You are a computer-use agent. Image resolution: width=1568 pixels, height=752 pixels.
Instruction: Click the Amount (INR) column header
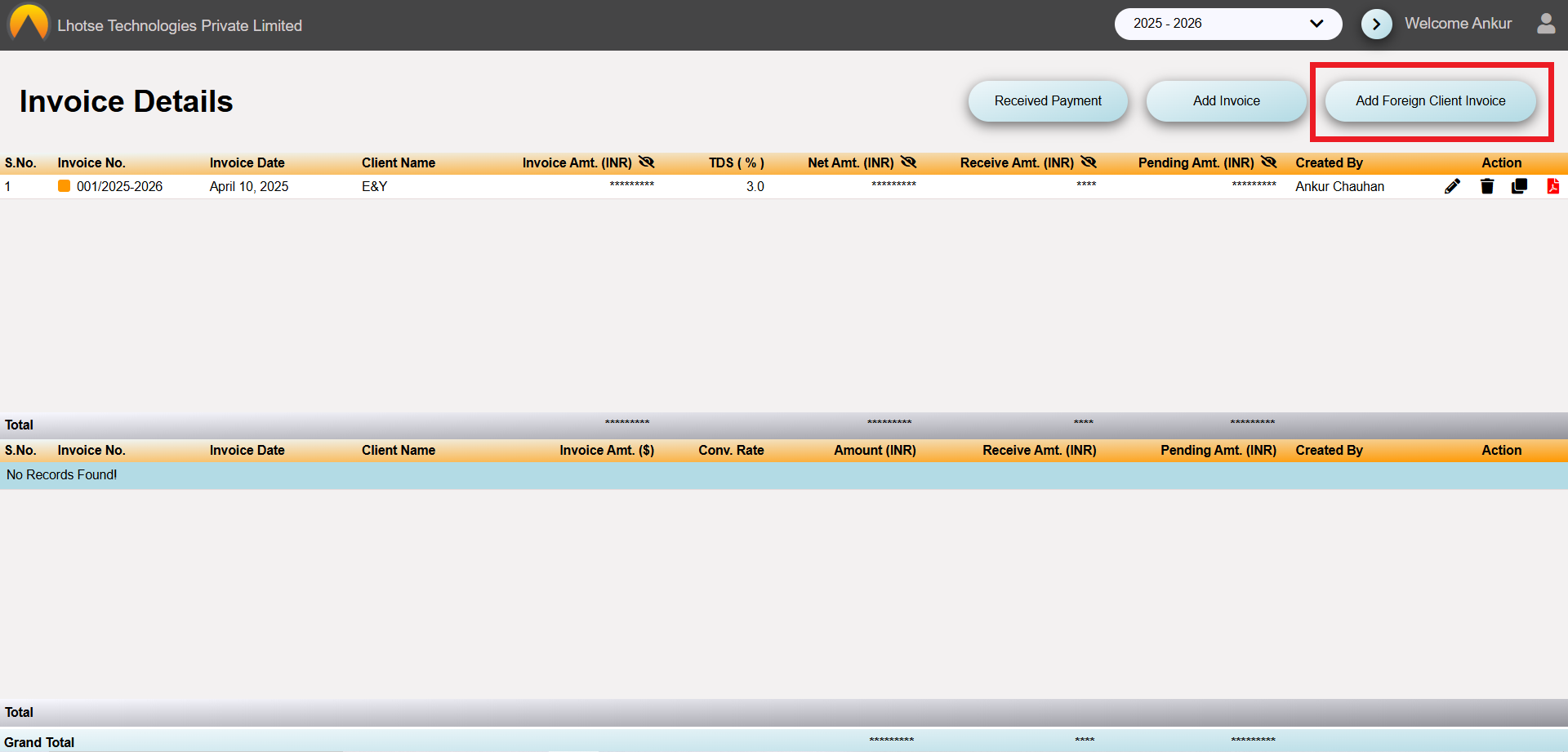point(875,450)
